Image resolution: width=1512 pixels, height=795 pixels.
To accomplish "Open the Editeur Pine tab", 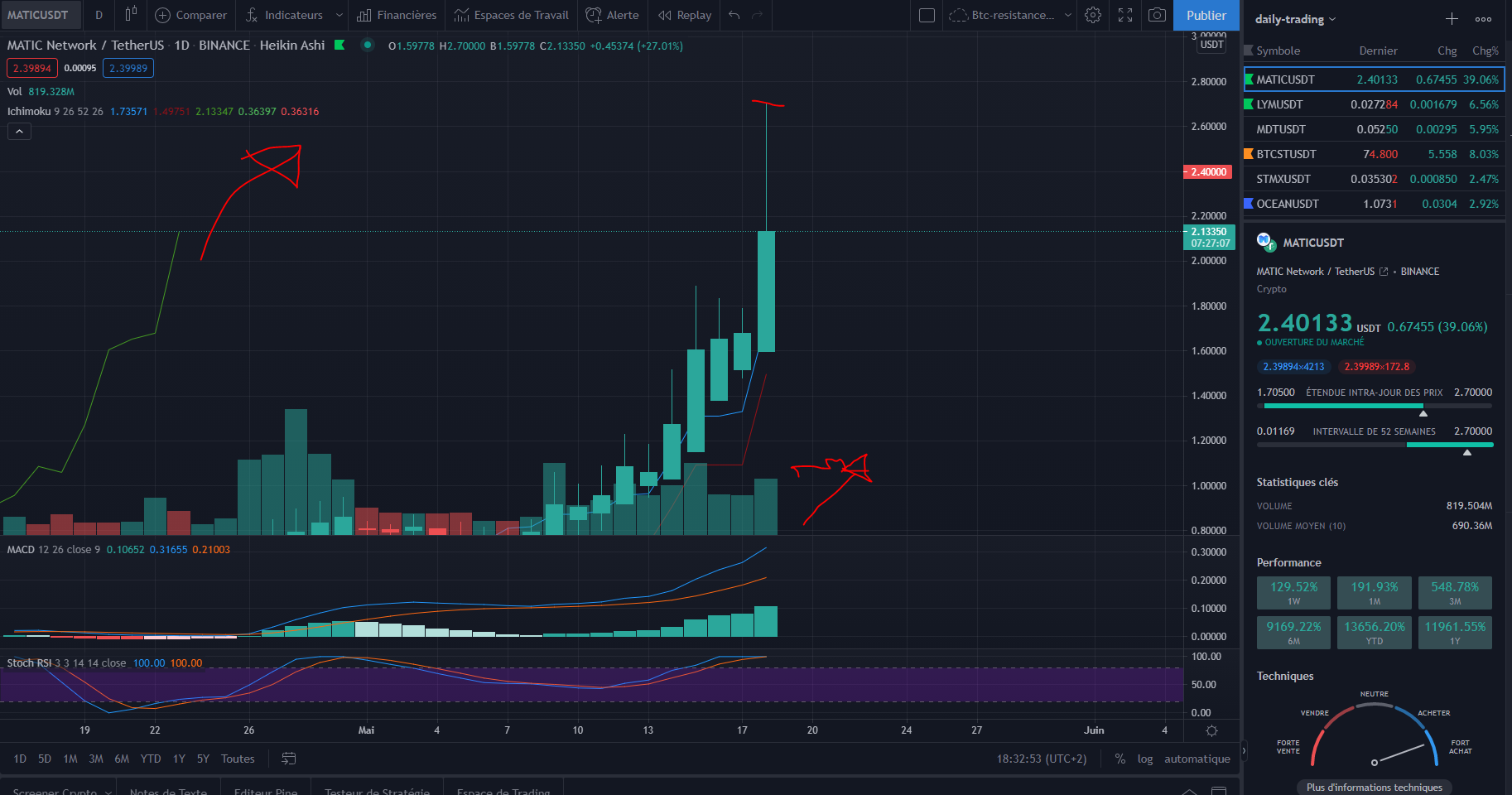I will [266, 791].
